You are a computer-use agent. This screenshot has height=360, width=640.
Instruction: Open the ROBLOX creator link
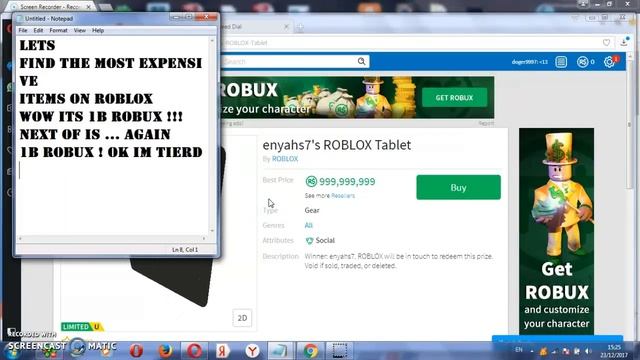[285, 159]
